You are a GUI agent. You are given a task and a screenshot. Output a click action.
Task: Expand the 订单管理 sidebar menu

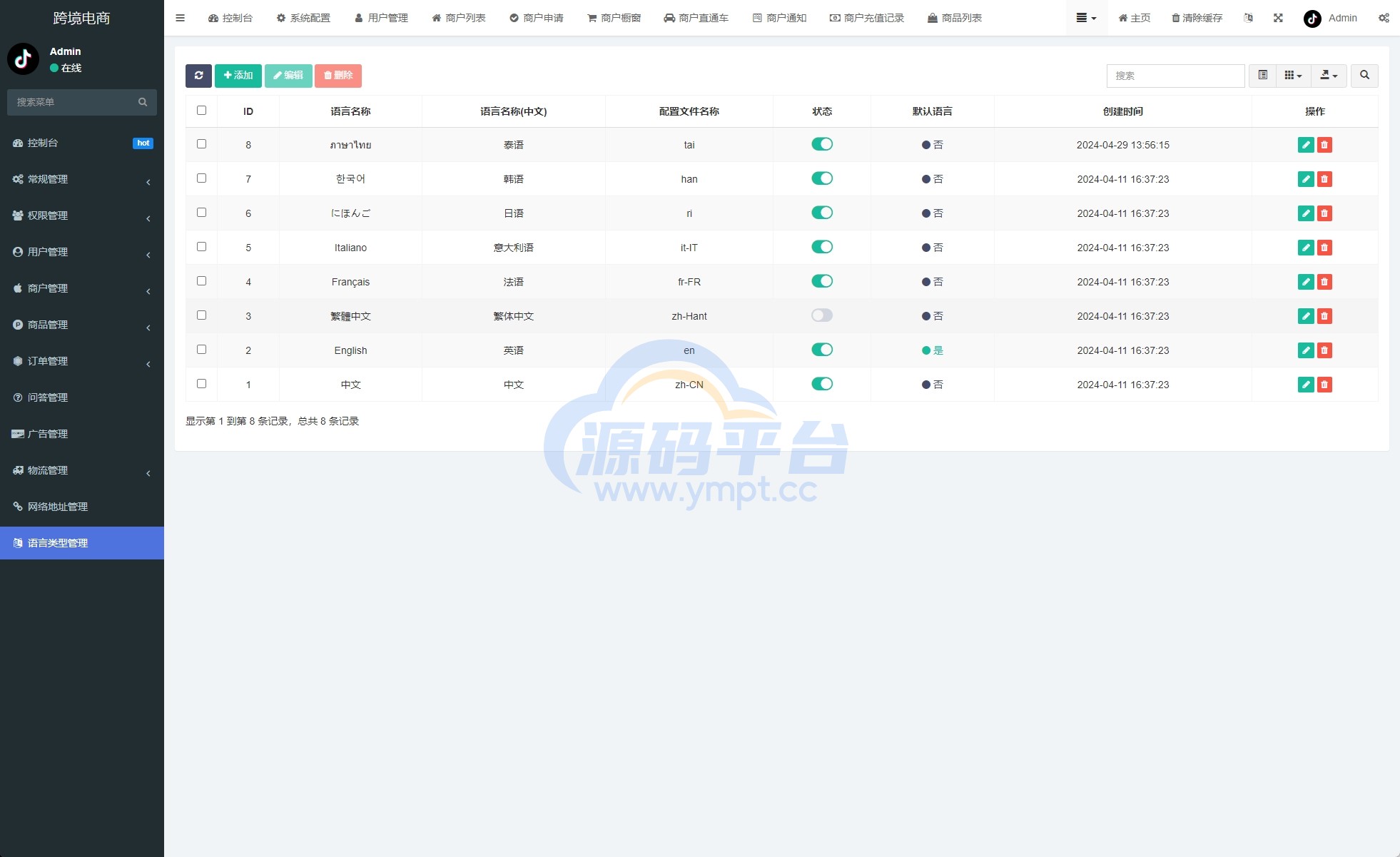coord(82,362)
